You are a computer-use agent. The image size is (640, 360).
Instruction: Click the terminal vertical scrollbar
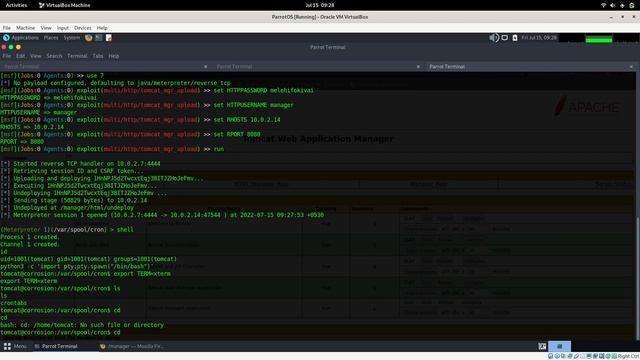[638, 278]
